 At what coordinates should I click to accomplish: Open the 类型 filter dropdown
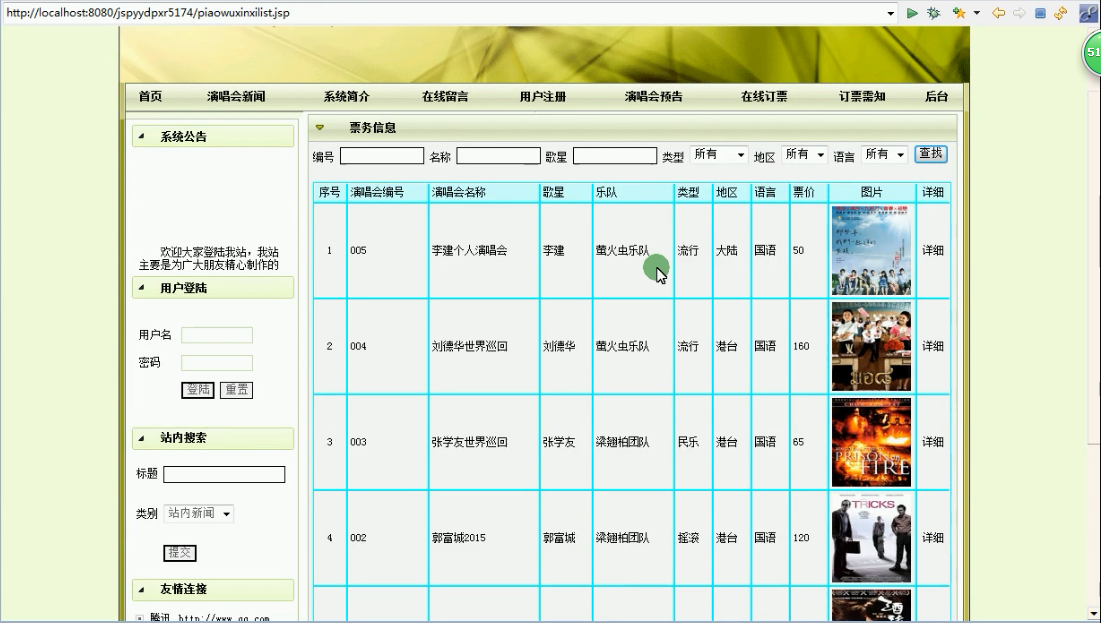[719, 155]
